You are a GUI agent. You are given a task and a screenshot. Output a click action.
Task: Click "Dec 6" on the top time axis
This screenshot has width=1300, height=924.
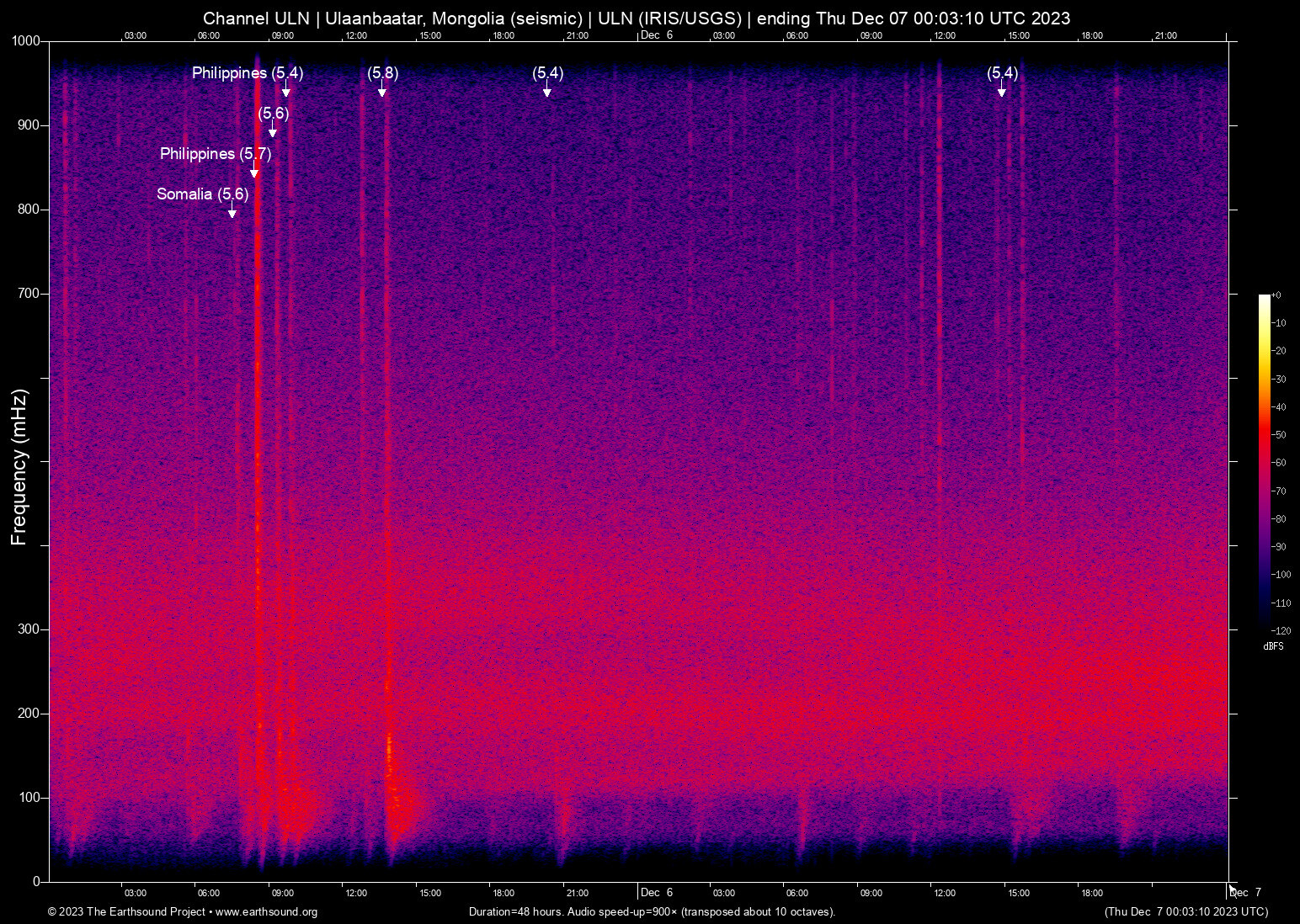(x=657, y=35)
